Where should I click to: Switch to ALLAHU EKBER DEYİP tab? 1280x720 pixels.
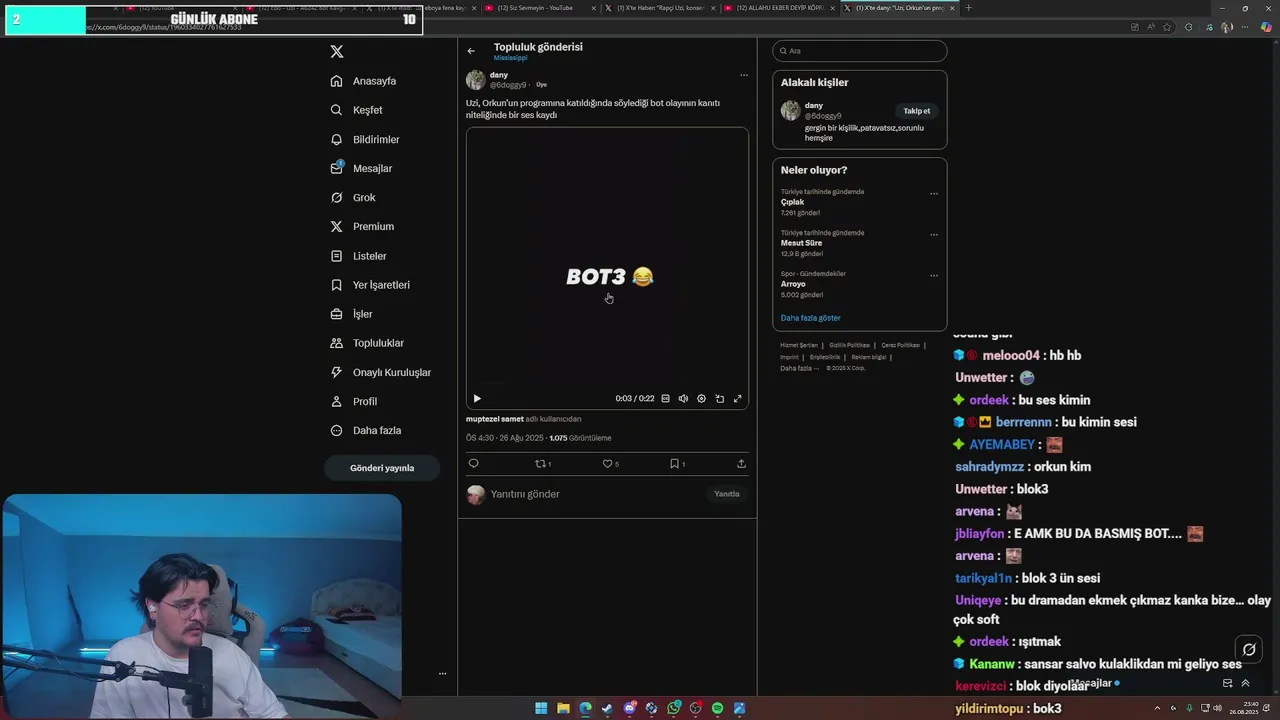780,8
